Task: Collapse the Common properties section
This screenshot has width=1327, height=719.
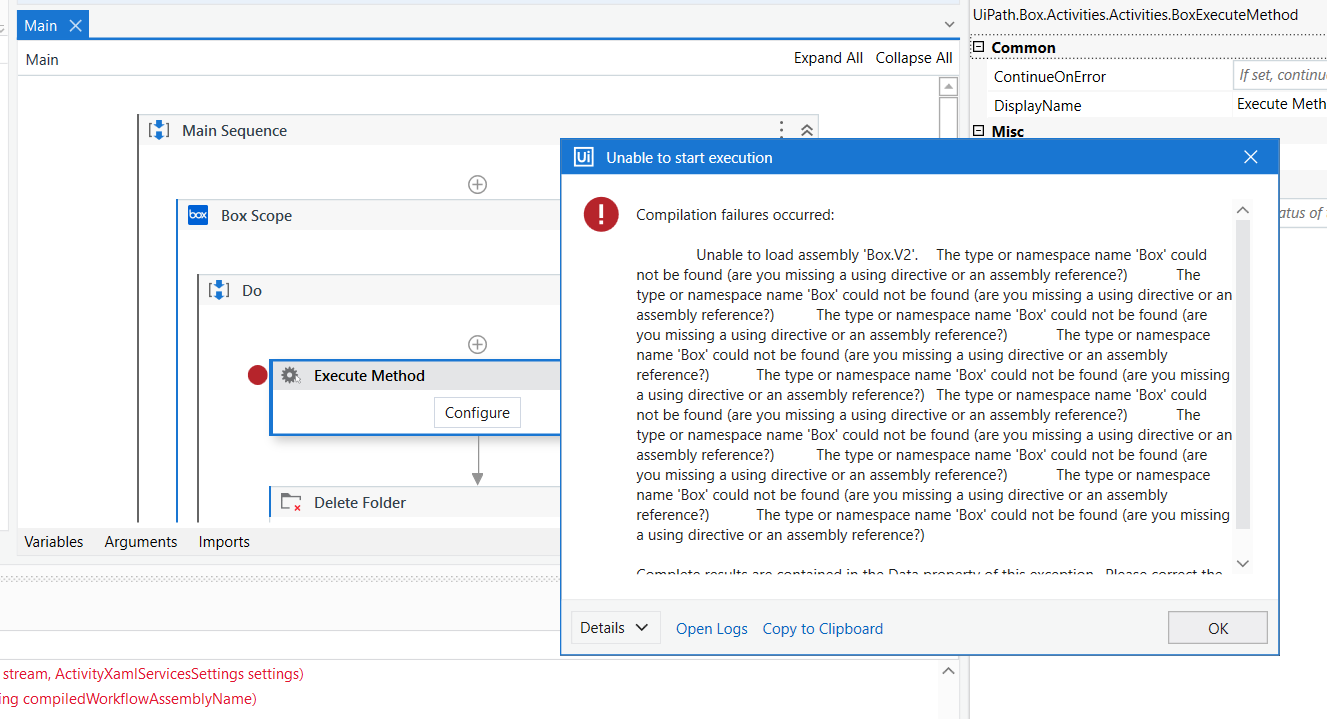Action: click(979, 47)
